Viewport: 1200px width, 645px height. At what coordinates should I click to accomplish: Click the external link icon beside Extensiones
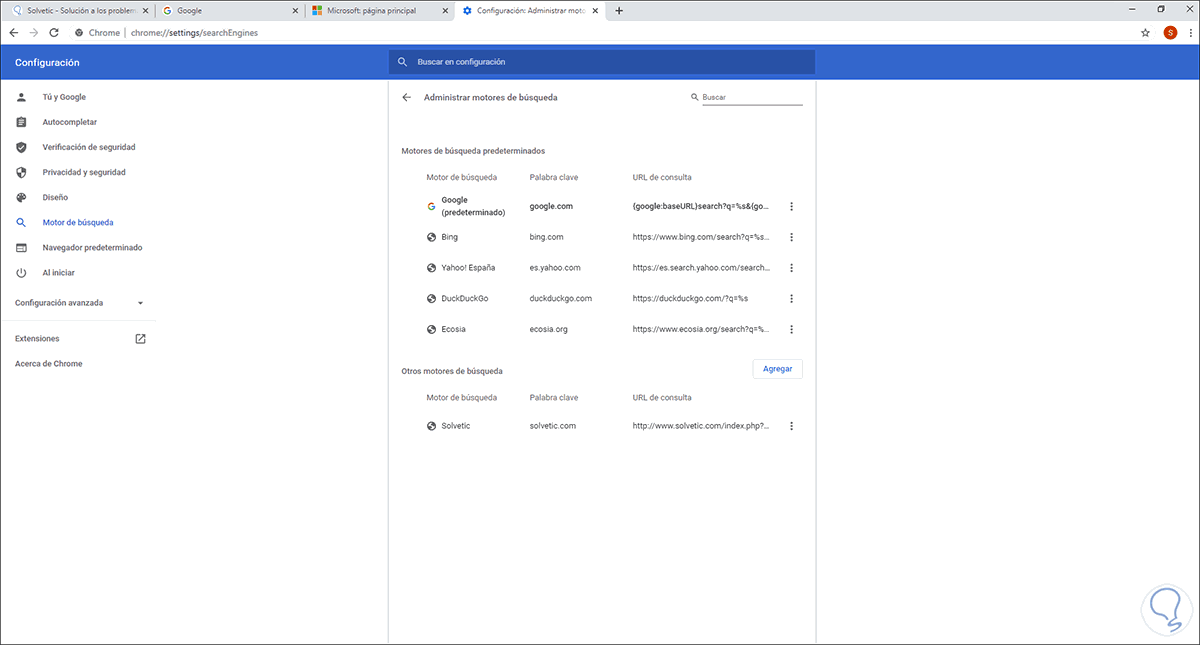click(140, 339)
